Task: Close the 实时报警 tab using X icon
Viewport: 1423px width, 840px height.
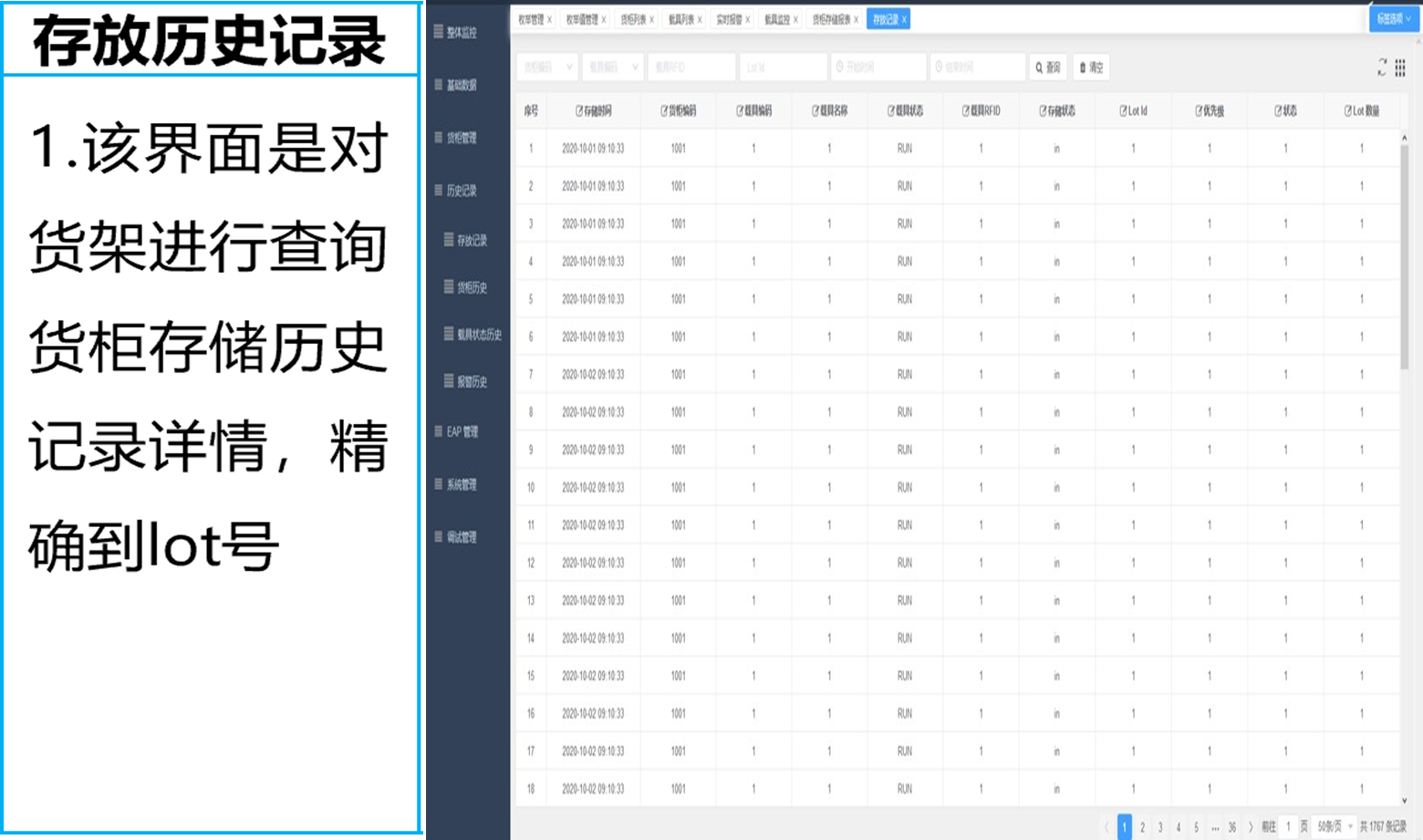Action: point(748,19)
